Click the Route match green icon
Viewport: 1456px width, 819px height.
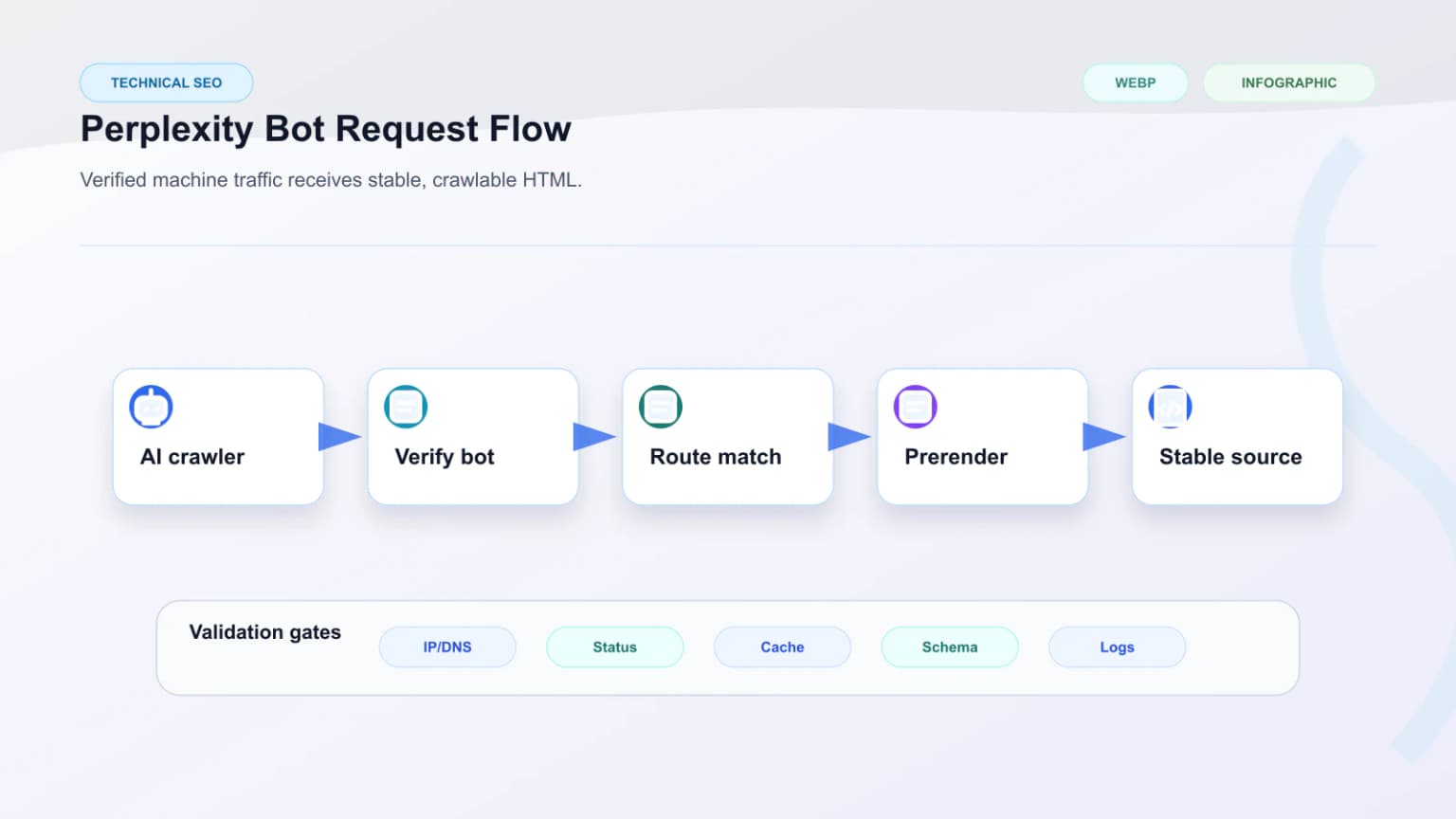tap(661, 407)
